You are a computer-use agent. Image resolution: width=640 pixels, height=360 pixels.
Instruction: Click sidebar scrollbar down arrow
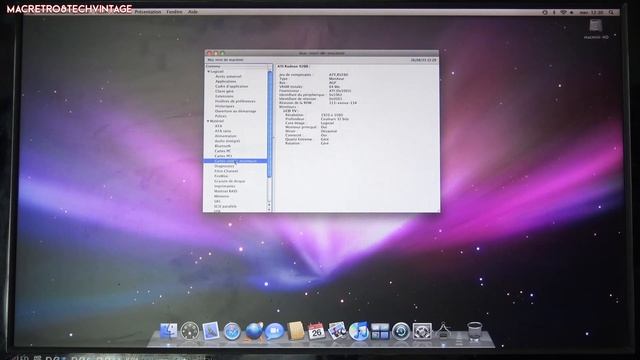coord(269,209)
